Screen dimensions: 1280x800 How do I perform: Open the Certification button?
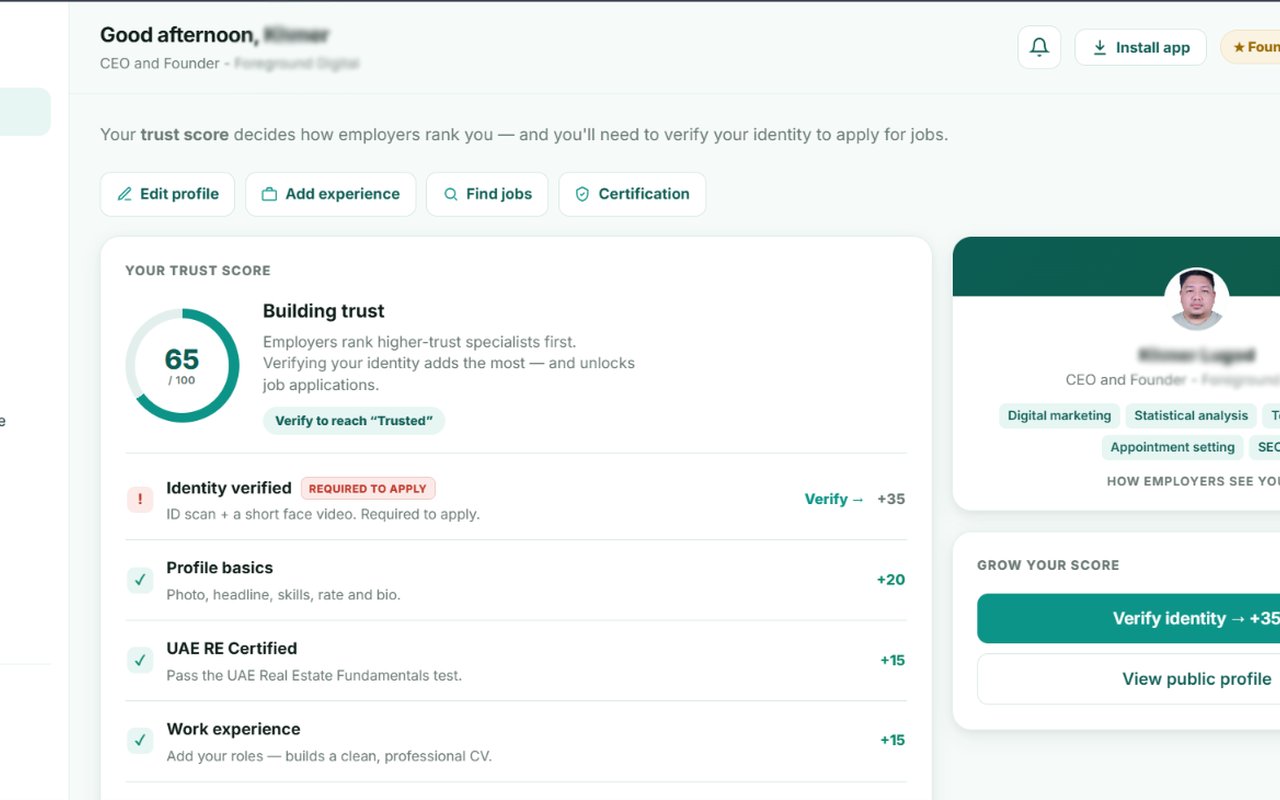point(632,194)
